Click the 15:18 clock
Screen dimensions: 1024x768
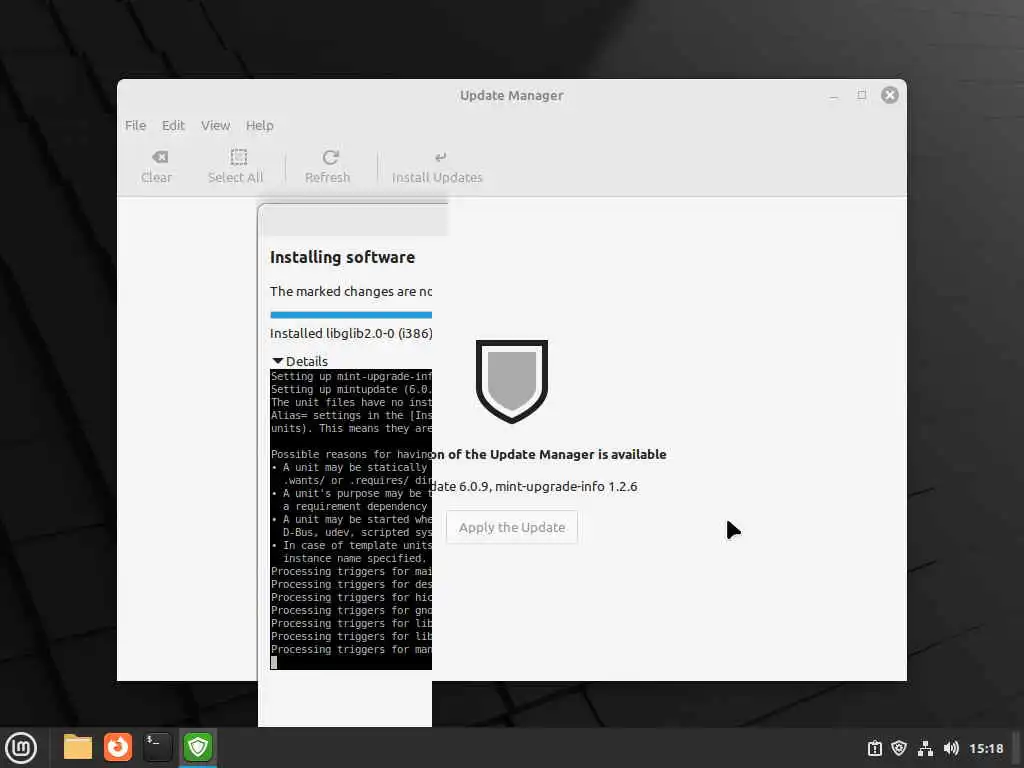click(986, 748)
